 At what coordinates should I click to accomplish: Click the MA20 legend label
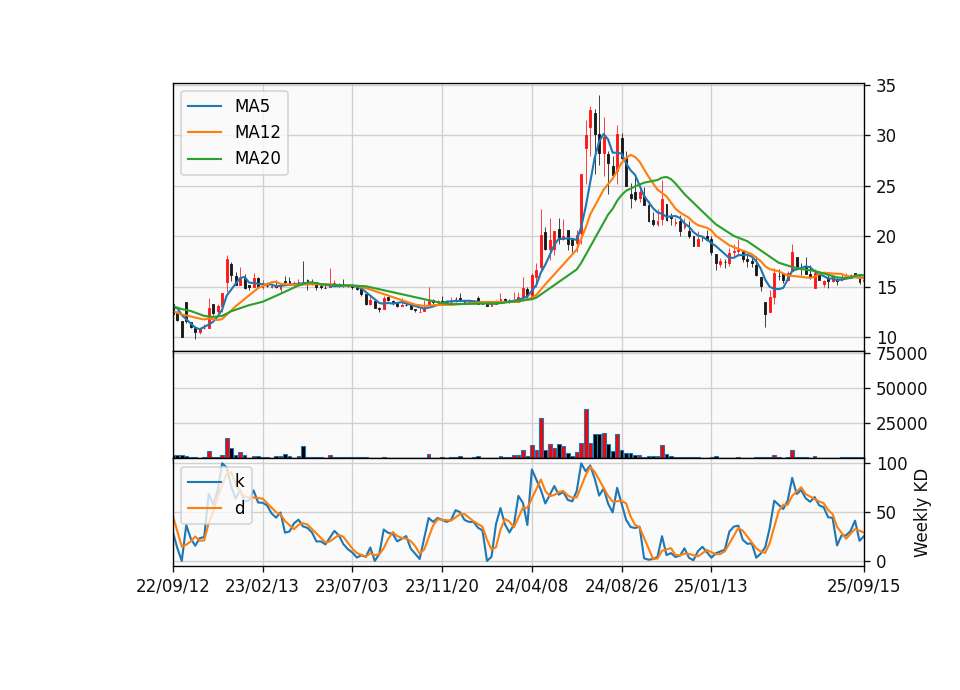[257, 158]
